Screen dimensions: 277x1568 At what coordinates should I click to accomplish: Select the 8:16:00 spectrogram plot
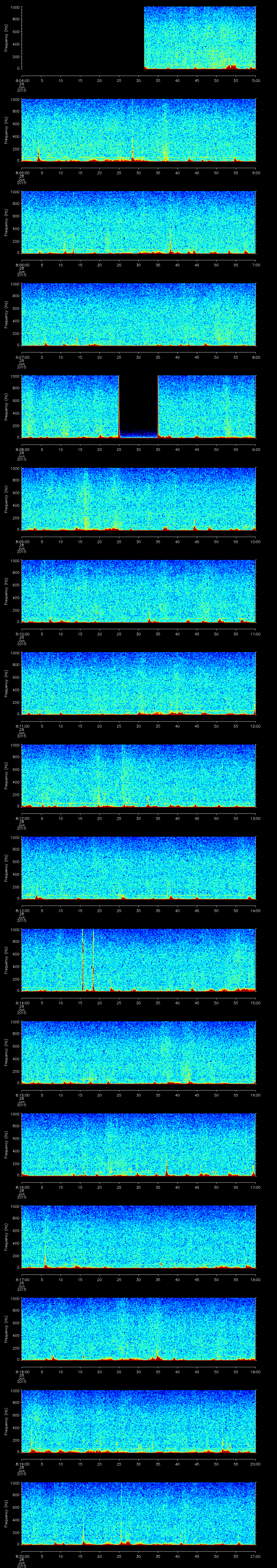139,1144
